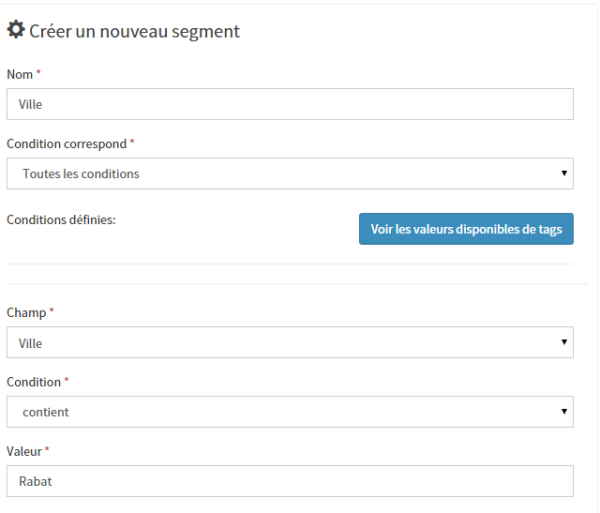The width and height of the screenshot is (600, 513).
Task: Click the "Conditions définies:" text
Action: pyautogui.click(x=62, y=220)
